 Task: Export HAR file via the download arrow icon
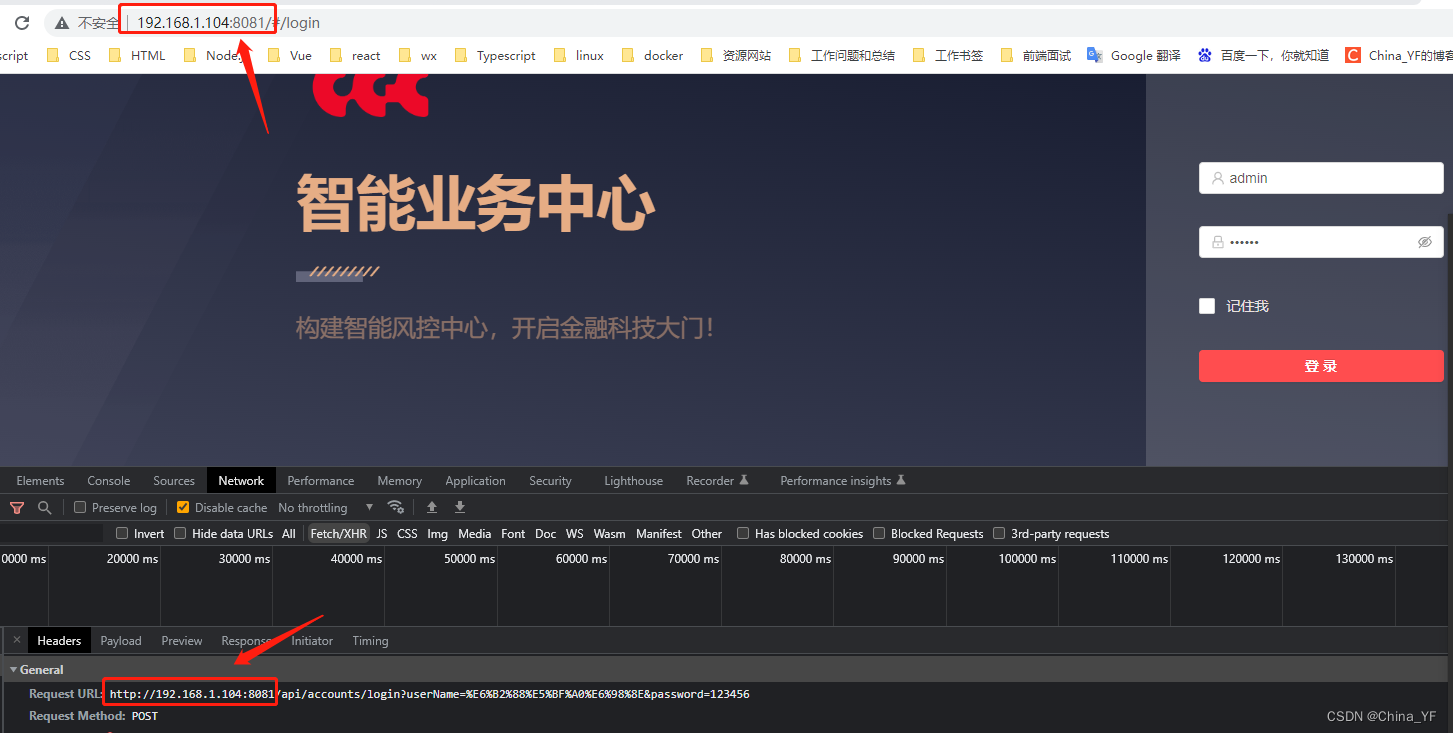point(459,507)
